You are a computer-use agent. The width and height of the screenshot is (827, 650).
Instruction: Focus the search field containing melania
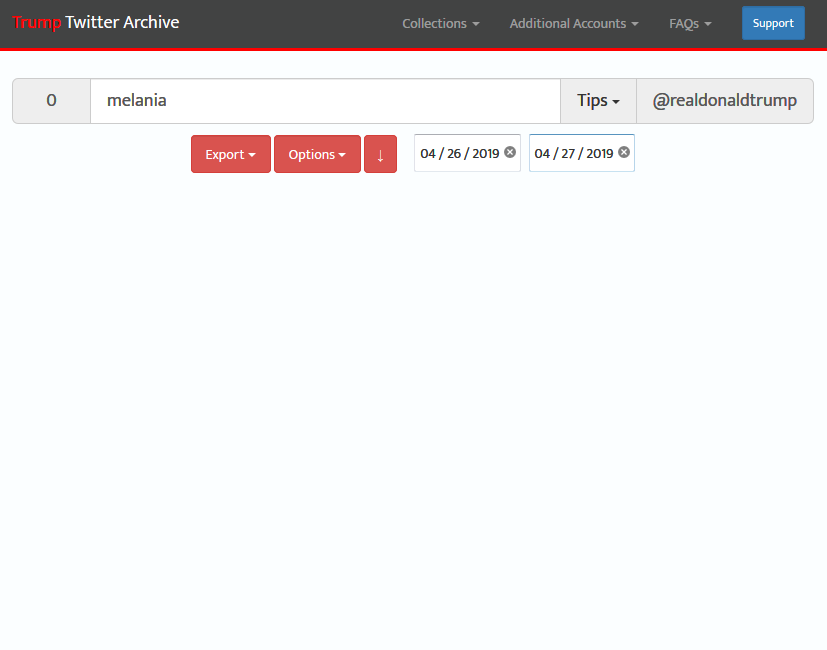pyautogui.click(x=325, y=101)
